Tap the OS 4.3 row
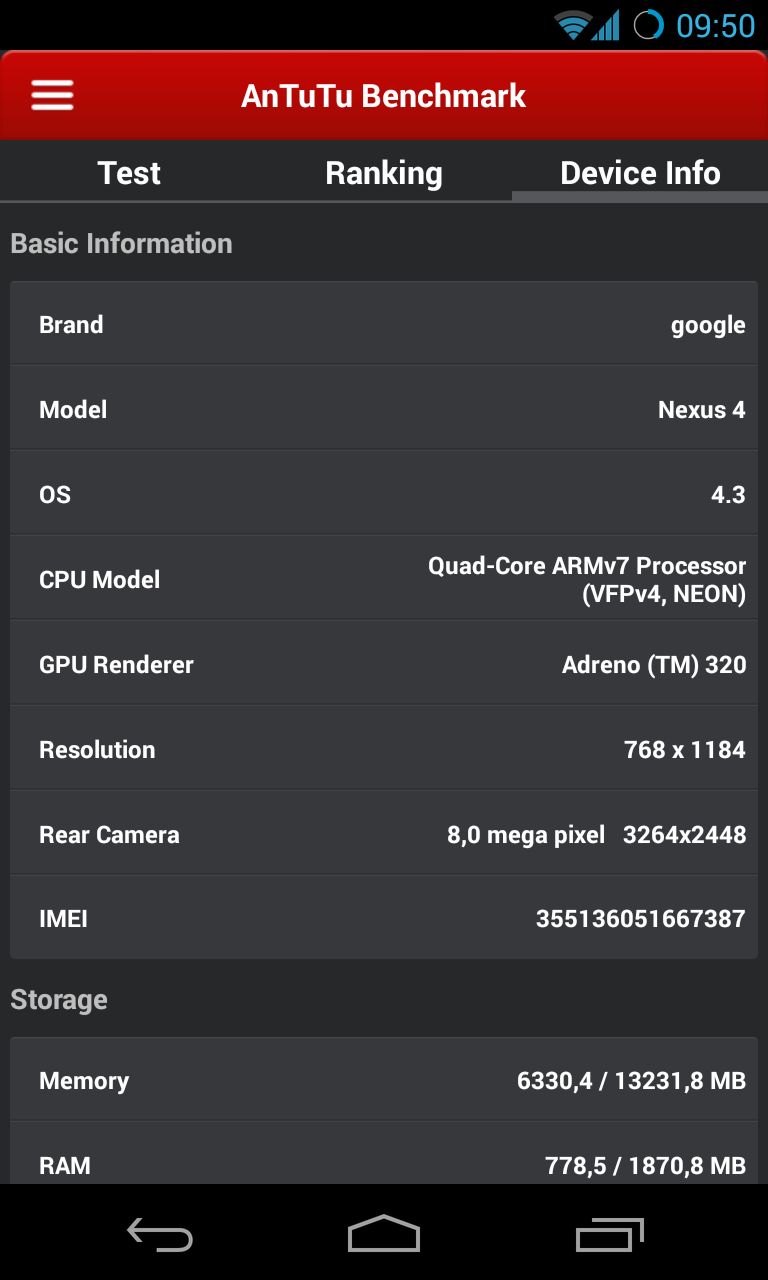This screenshot has height=1280, width=768. pyautogui.click(x=384, y=494)
